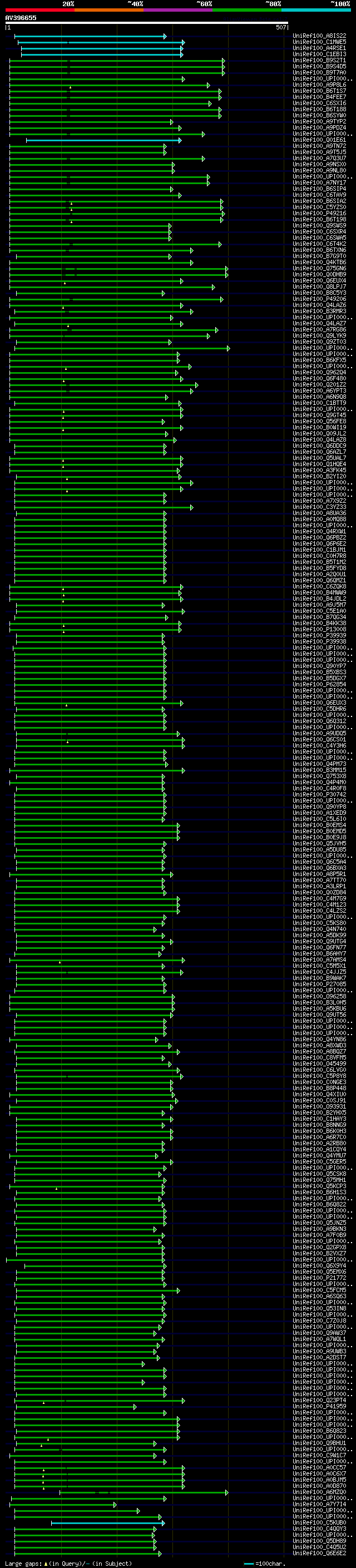
Task: Select the UniRef100_C1BTT9 label
Action: [x=319, y=404]
